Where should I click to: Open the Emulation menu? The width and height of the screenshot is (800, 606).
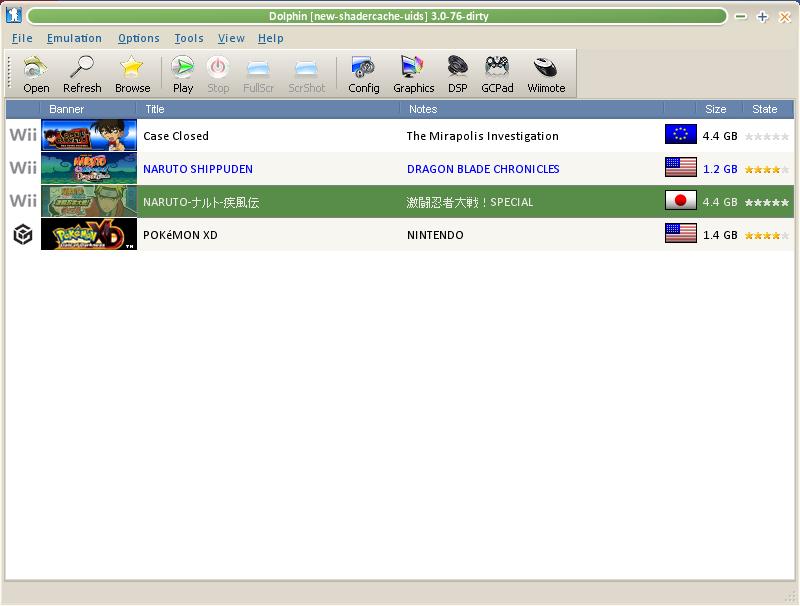coord(74,38)
